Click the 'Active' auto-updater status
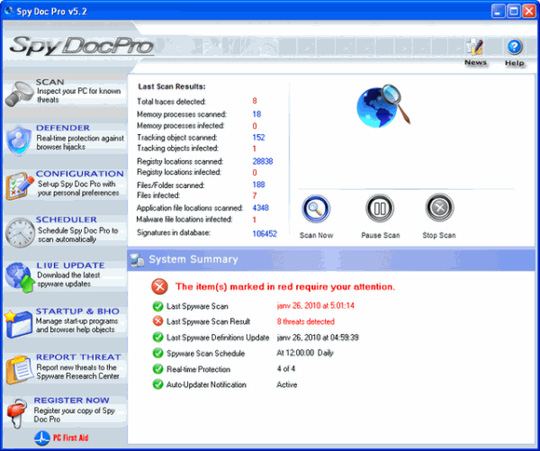 287,385
